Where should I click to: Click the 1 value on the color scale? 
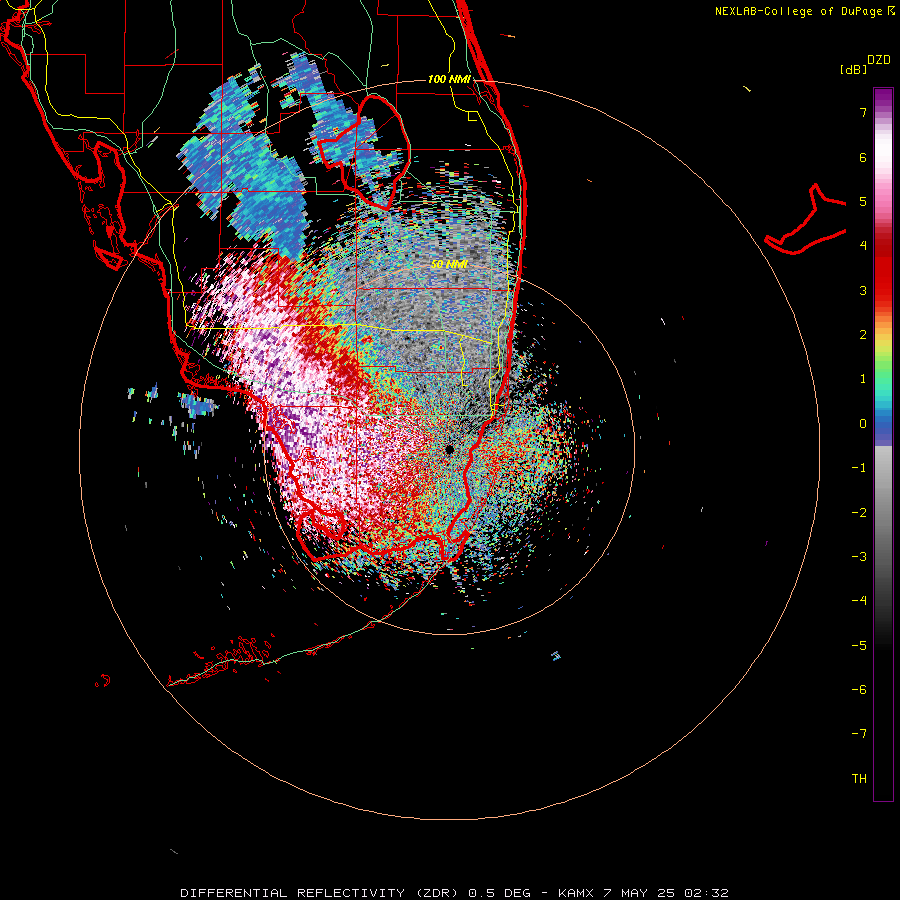tap(863, 379)
